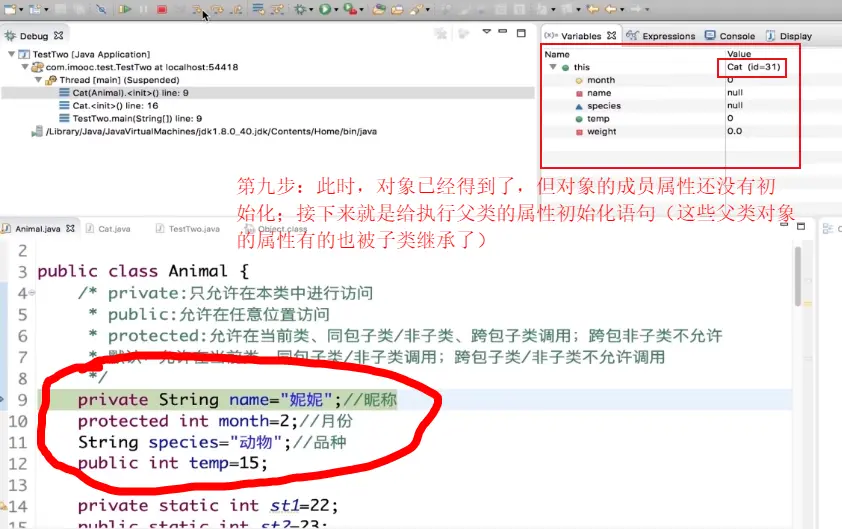
Task: Open the external tools dropdown arrow
Action: tap(361, 10)
